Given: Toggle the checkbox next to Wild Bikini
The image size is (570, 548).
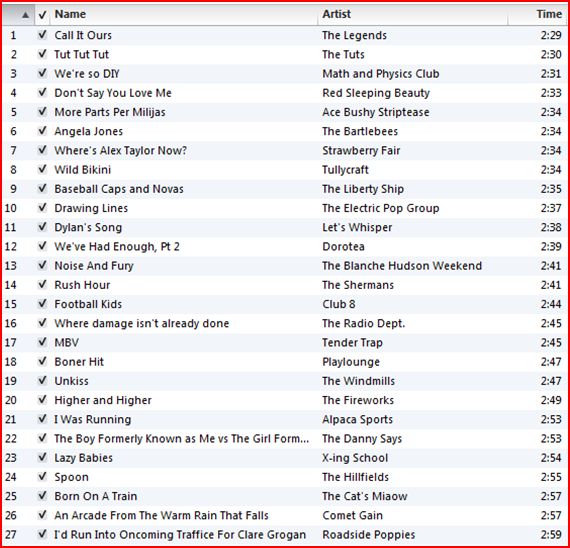Looking at the screenshot, I should [43, 169].
